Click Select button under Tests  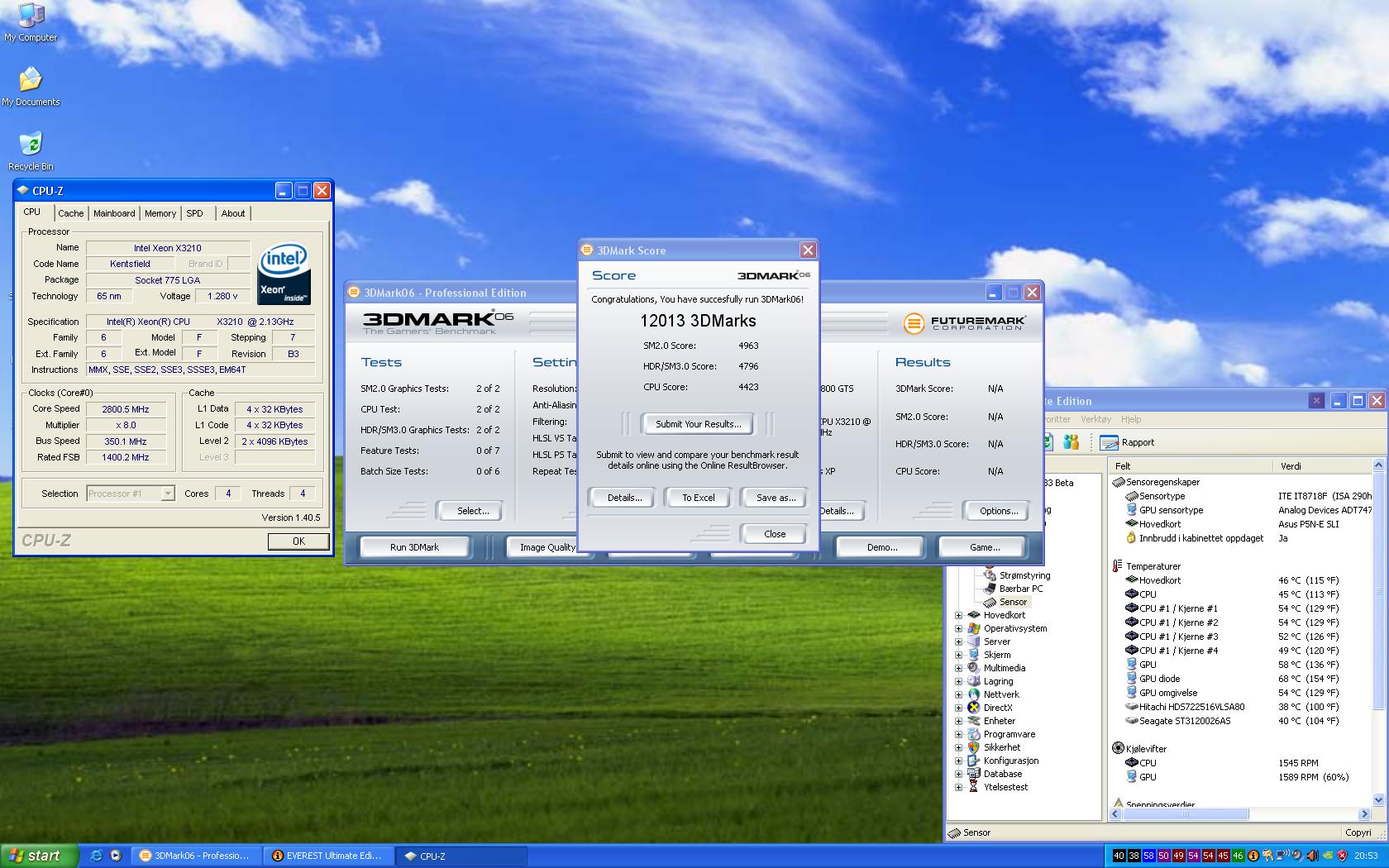[473, 511]
